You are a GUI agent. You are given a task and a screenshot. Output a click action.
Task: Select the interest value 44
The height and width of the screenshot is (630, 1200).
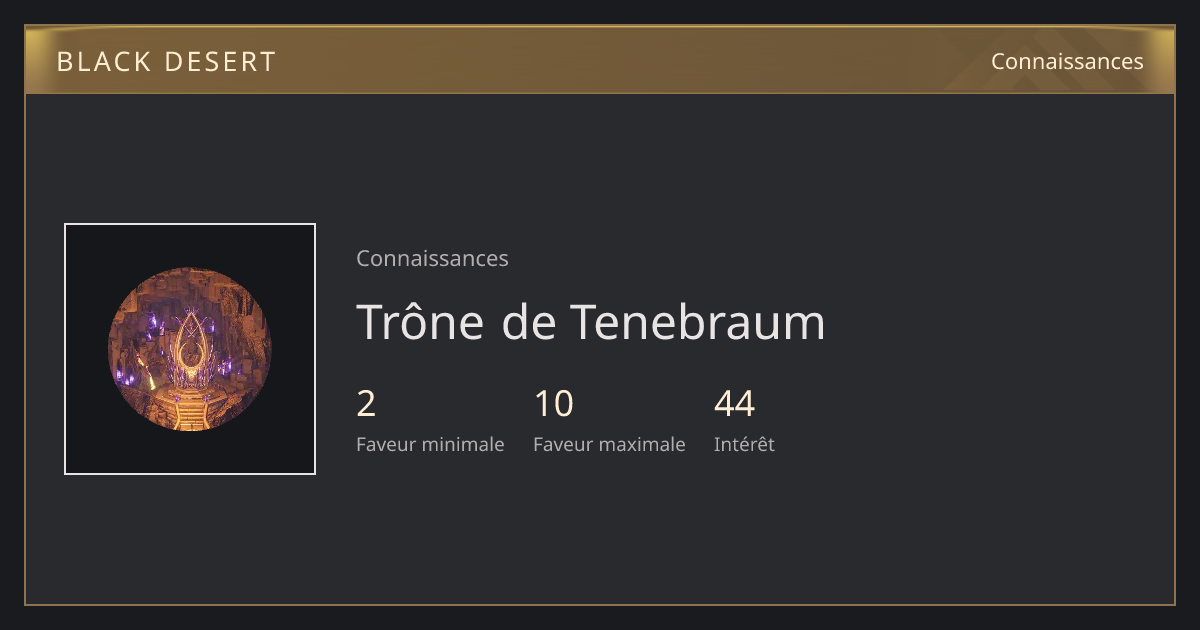(734, 404)
